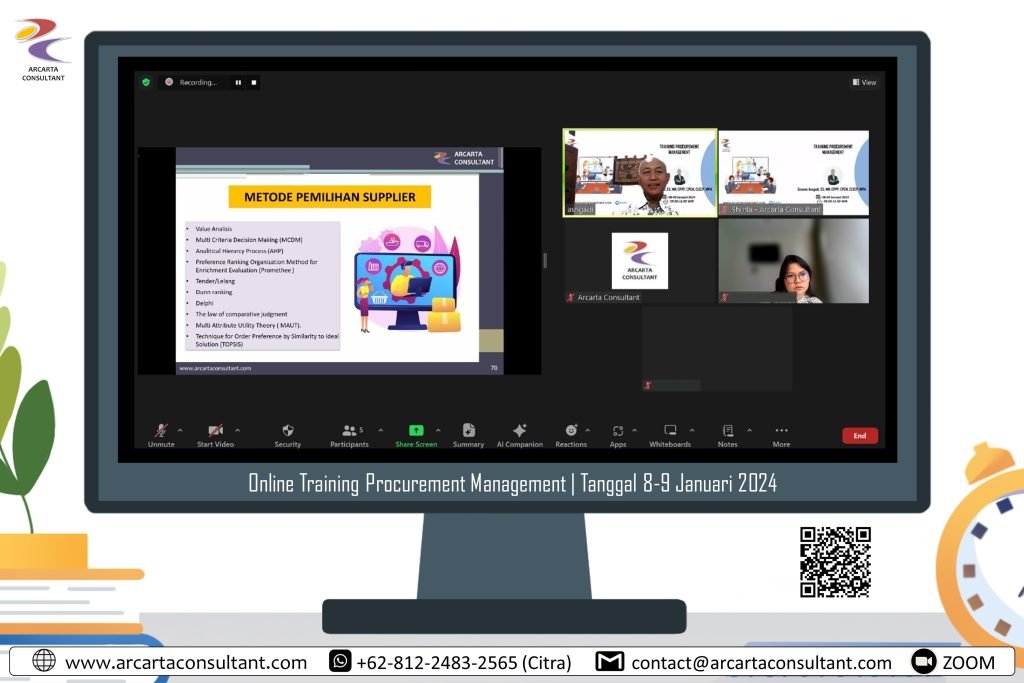The image size is (1024, 683).
Task: Select the Arcarta Consultant logo video tile
Action: 640,260
